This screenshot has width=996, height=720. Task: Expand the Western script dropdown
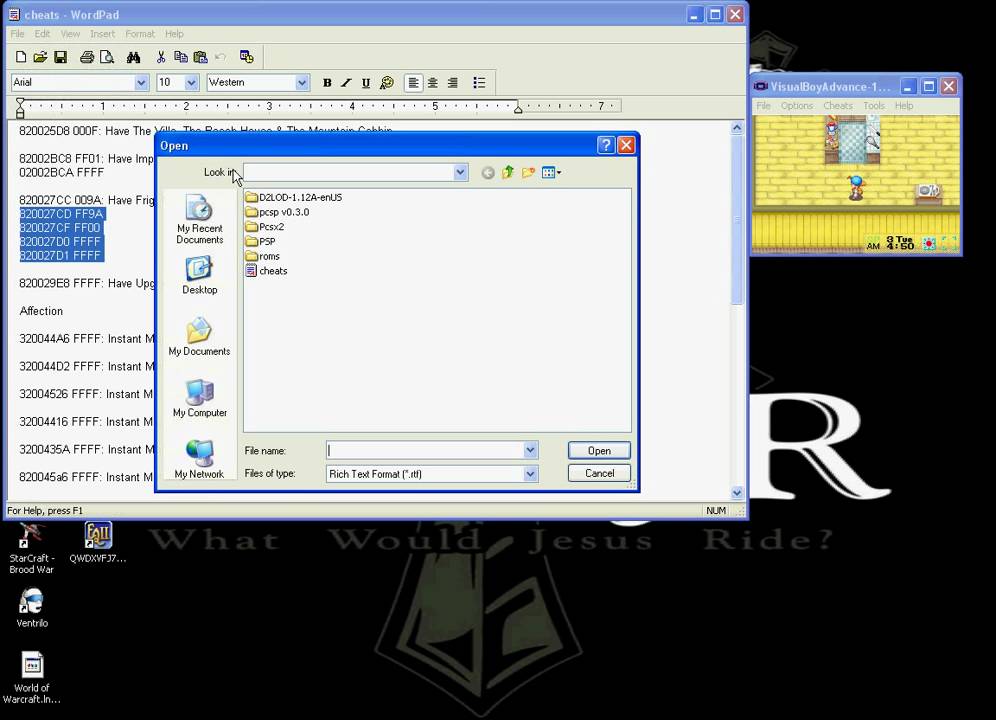302,83
